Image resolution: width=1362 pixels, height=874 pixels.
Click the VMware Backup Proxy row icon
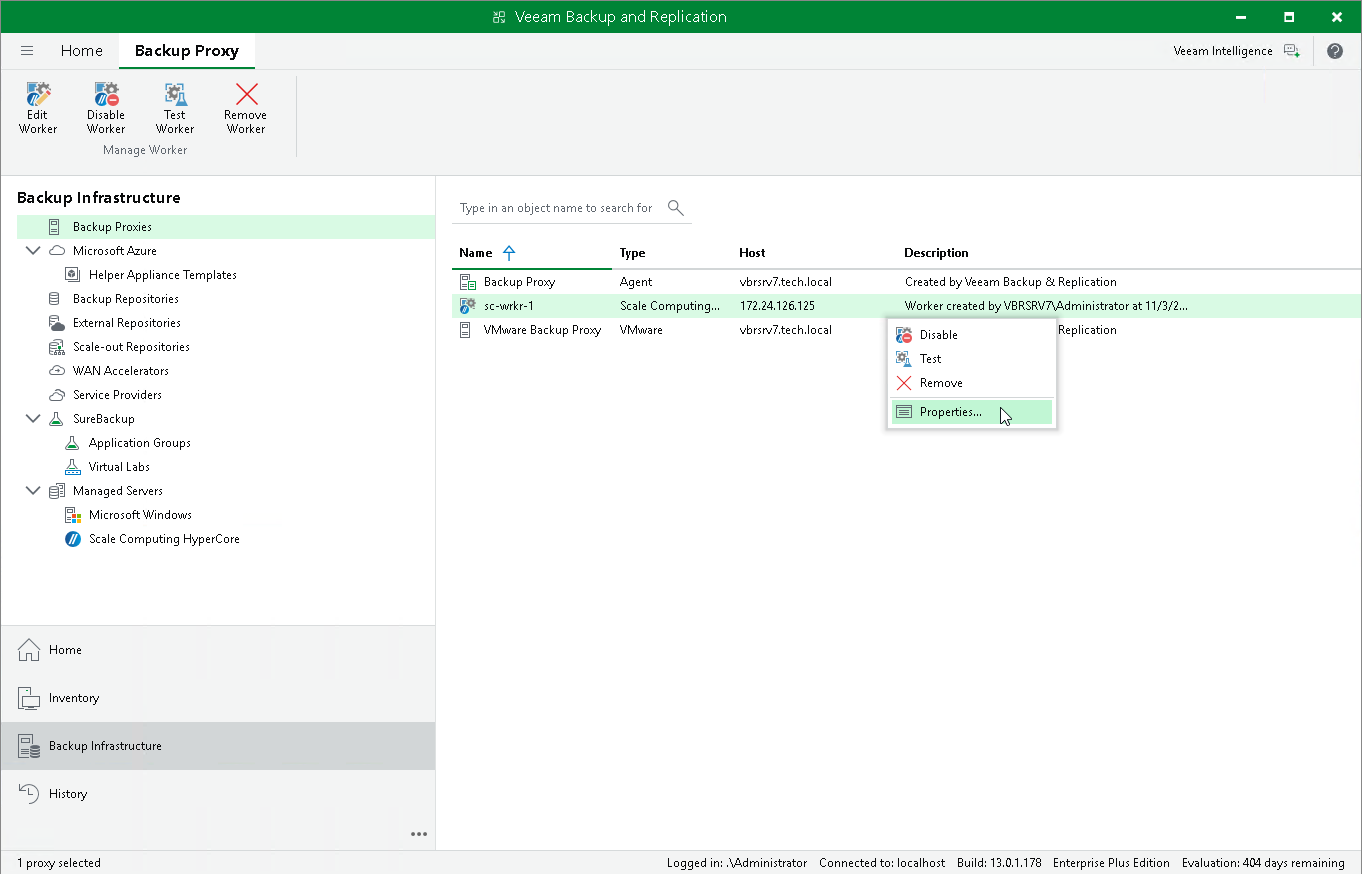(x=466, y=330)
